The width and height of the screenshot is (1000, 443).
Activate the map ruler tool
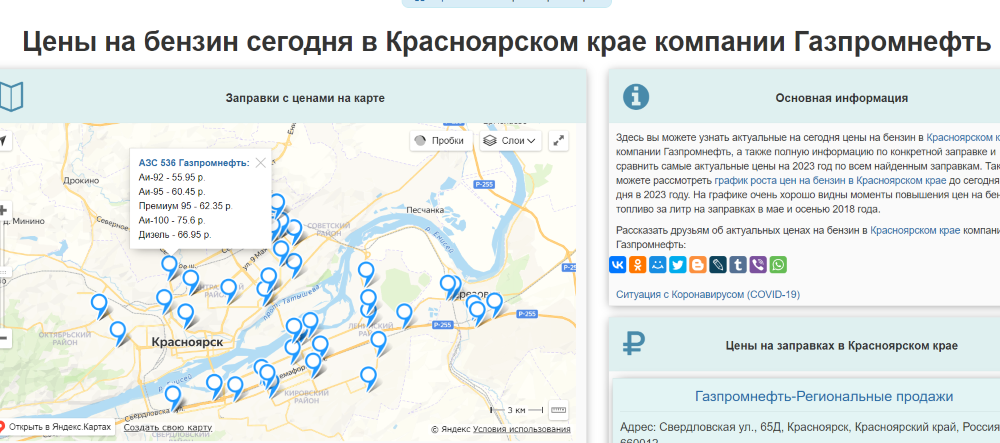coord(558,410)
